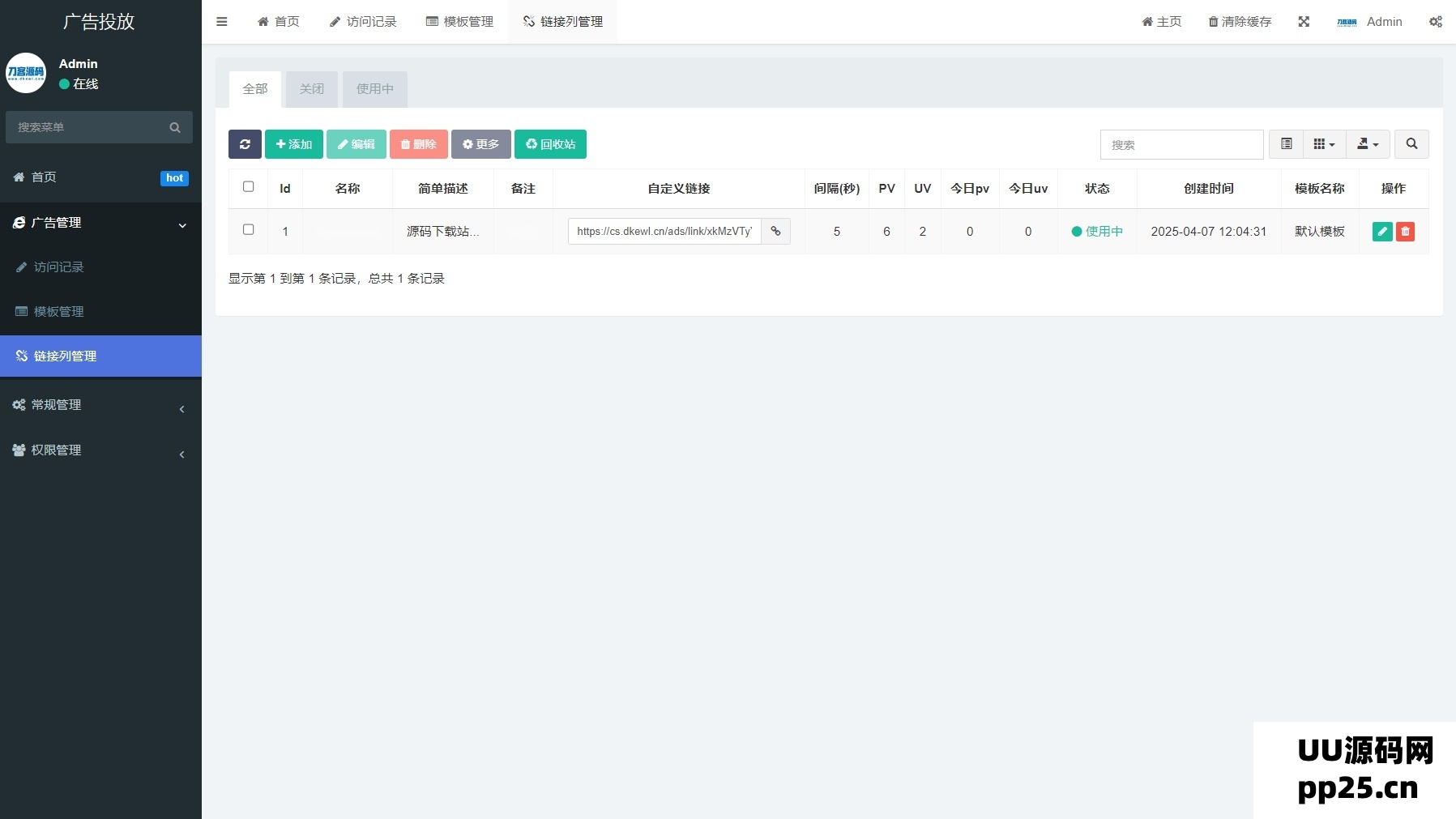
Task: Open the settings gears icon at top right
Action: (1435, 22)
